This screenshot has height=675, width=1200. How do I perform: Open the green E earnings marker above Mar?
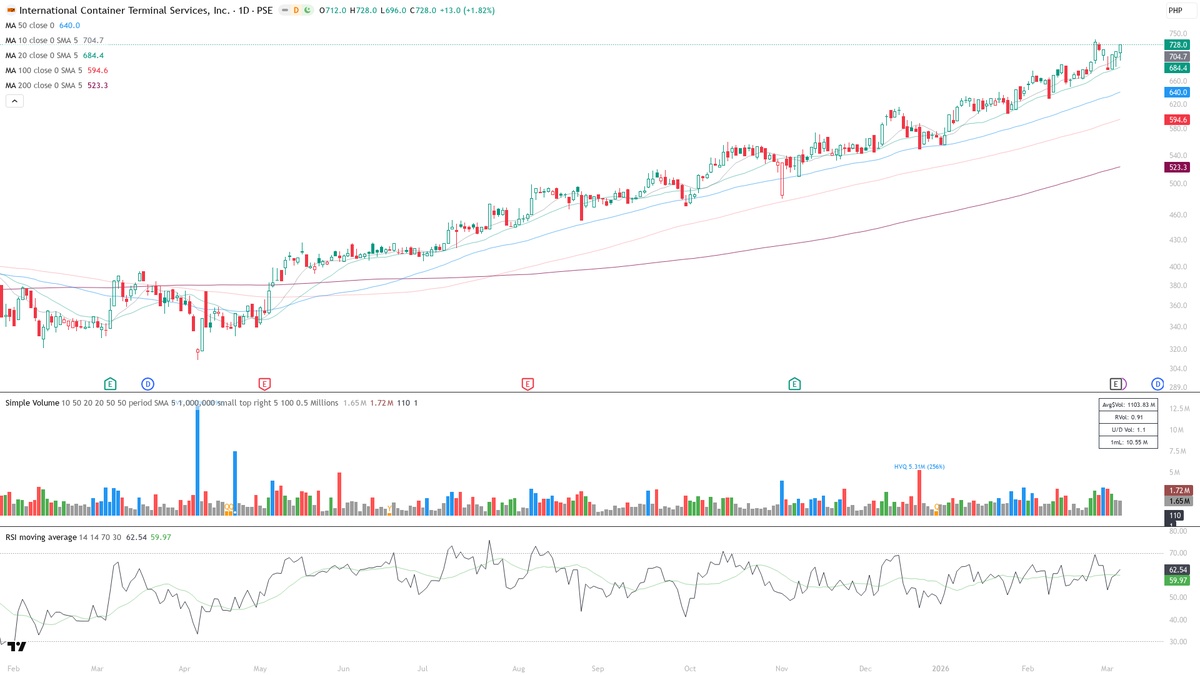pos(110,383)
